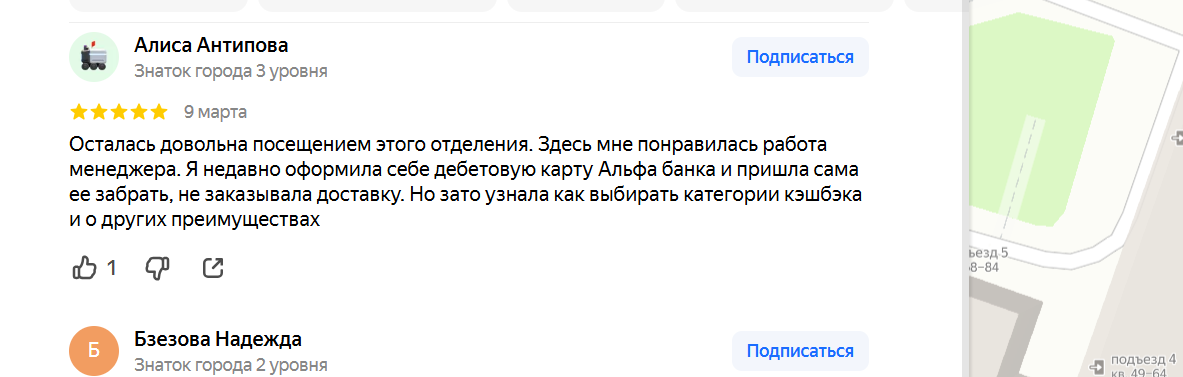Share Алиса Антипова's review via share icon
Viewport: 1183px width, 377px height.
(x=214, y=268)
